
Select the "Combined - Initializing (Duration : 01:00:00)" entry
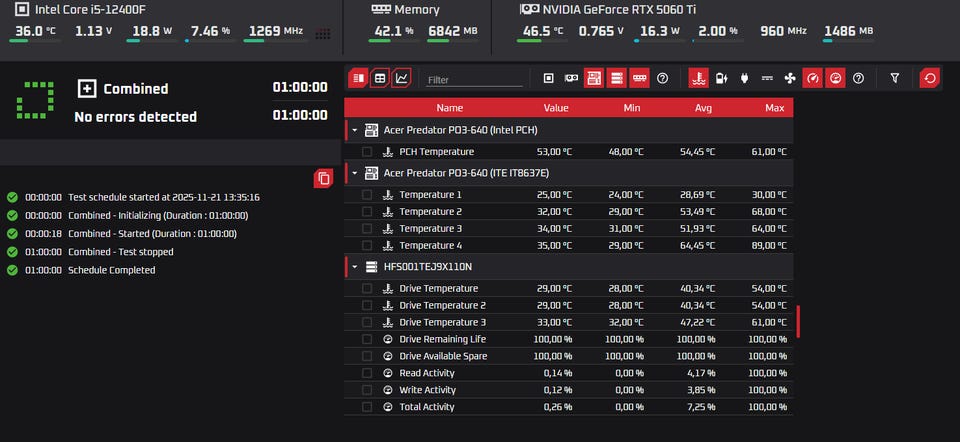coord(158,215)
